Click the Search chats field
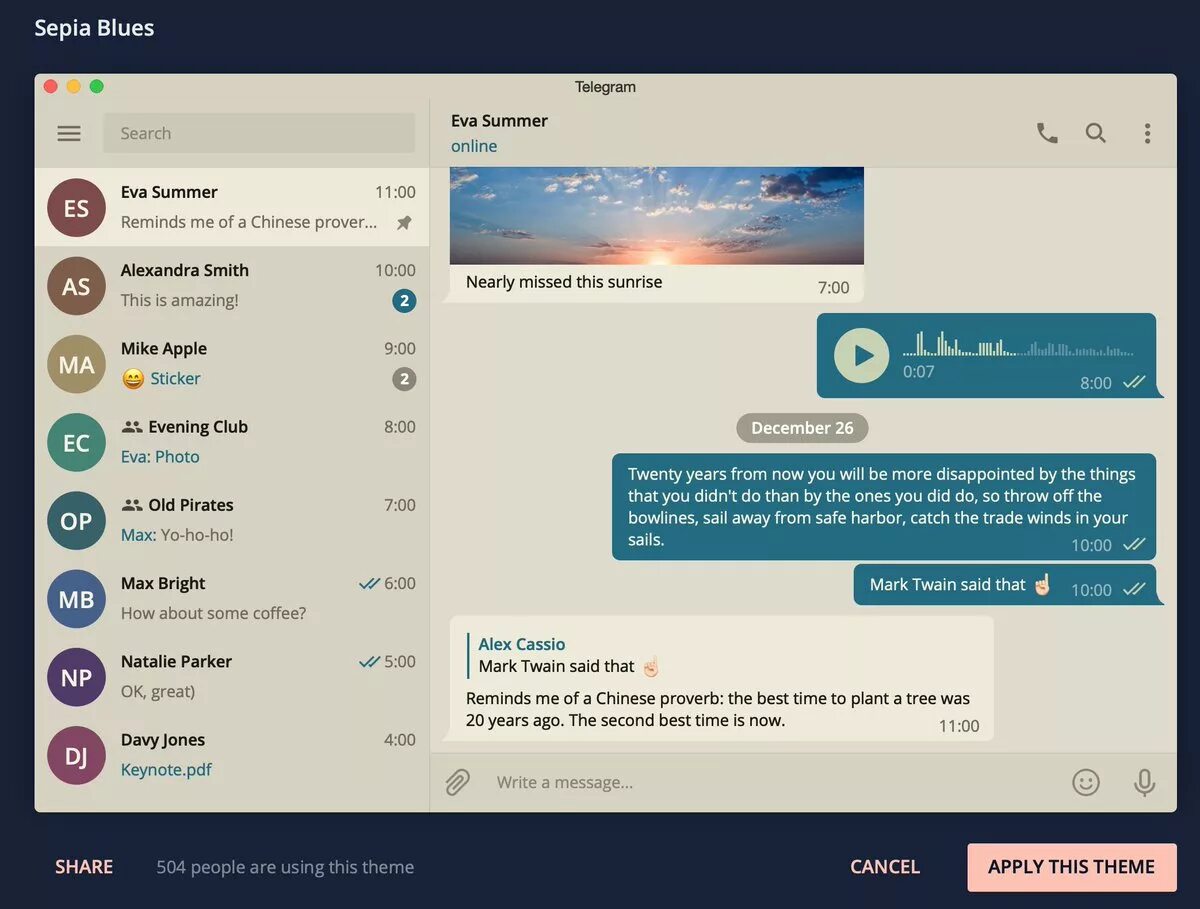 259,133
